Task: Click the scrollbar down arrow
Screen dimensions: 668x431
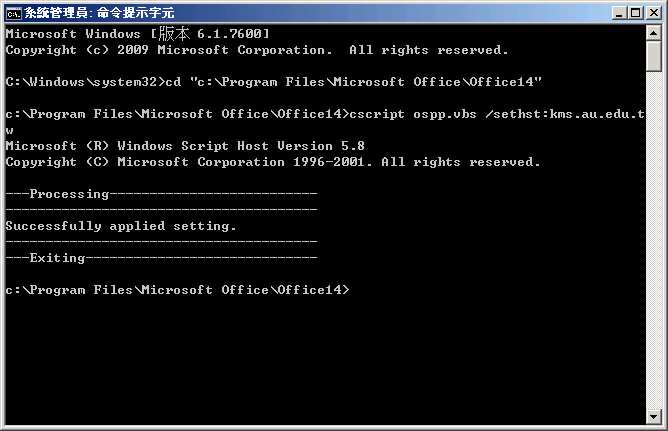Action: 654,417
